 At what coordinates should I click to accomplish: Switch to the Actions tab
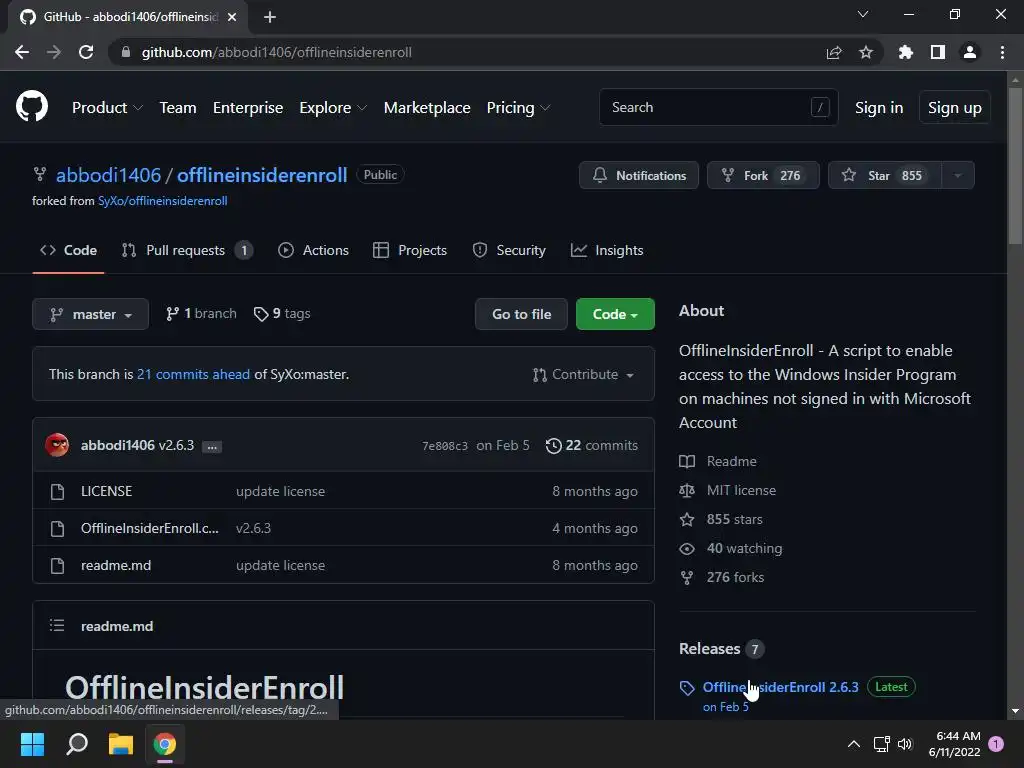tap(313, 250)
